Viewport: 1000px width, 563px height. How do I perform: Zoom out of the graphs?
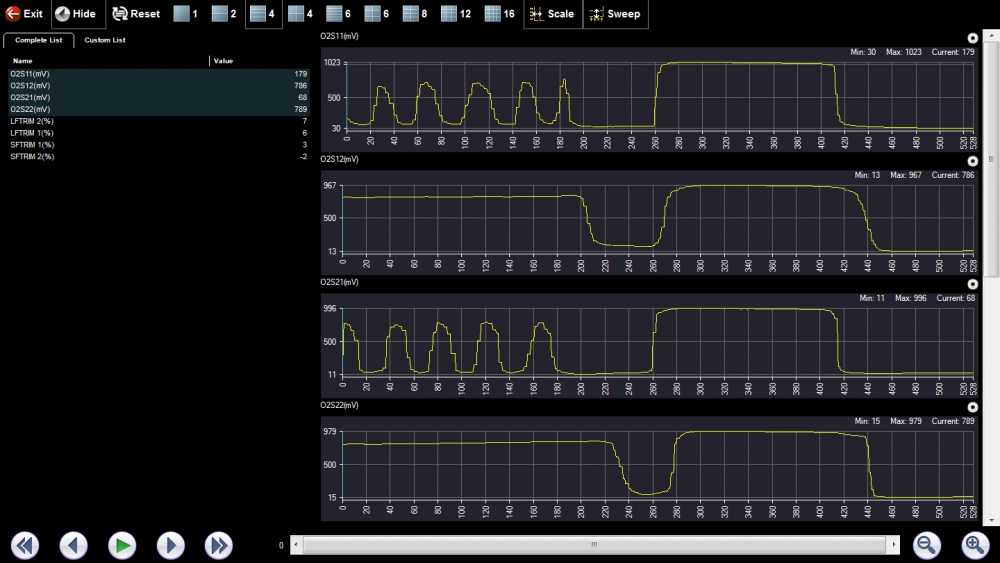[927, 545]
